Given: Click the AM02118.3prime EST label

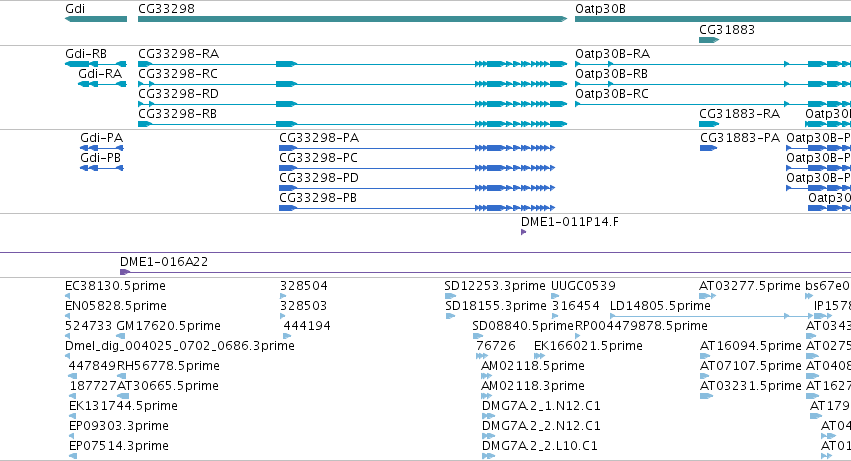Looking at the screenshot, I should (533, 387).
